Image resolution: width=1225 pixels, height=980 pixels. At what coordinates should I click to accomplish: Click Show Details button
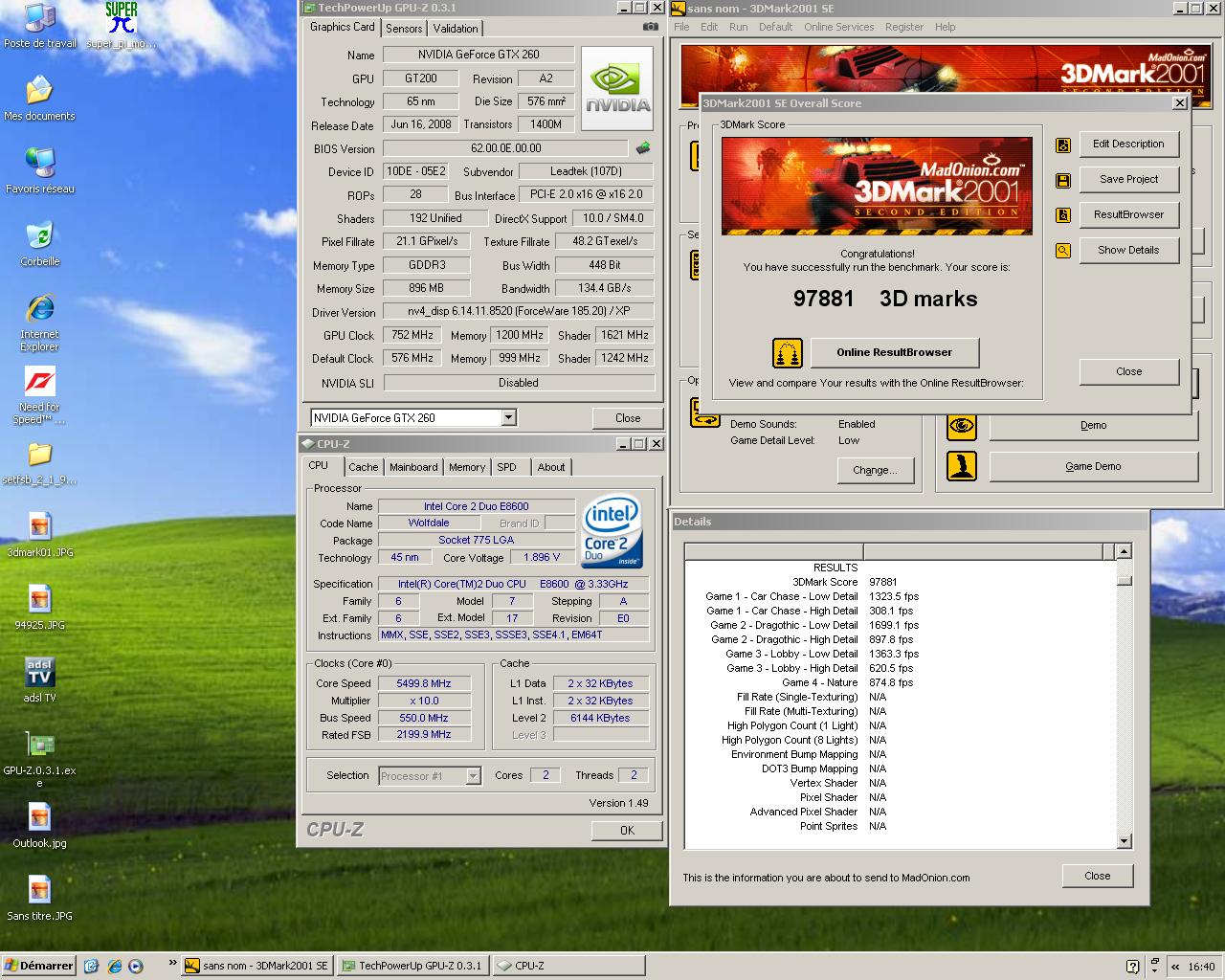(1128, 251)
